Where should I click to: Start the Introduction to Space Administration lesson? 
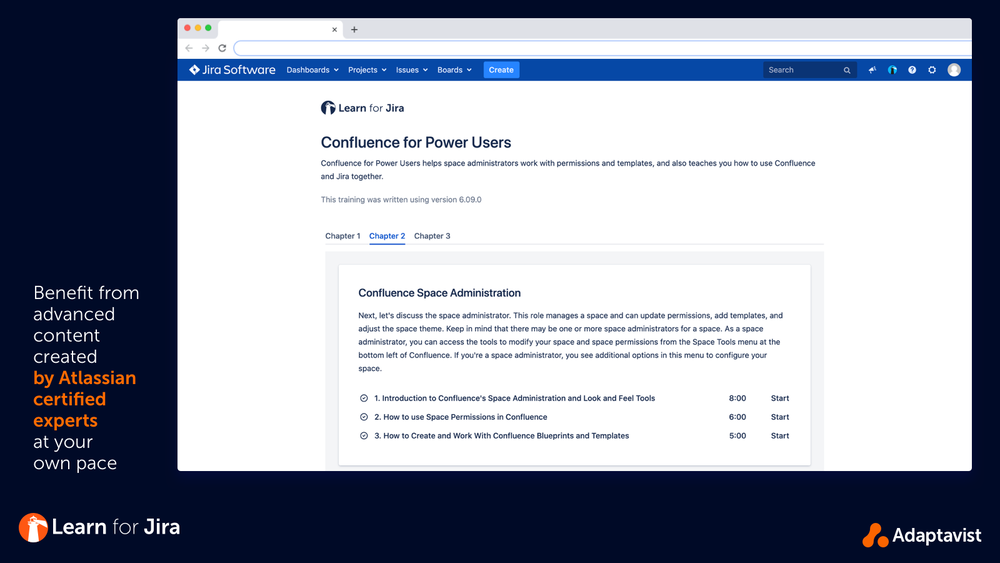click(x=779, y=398)
